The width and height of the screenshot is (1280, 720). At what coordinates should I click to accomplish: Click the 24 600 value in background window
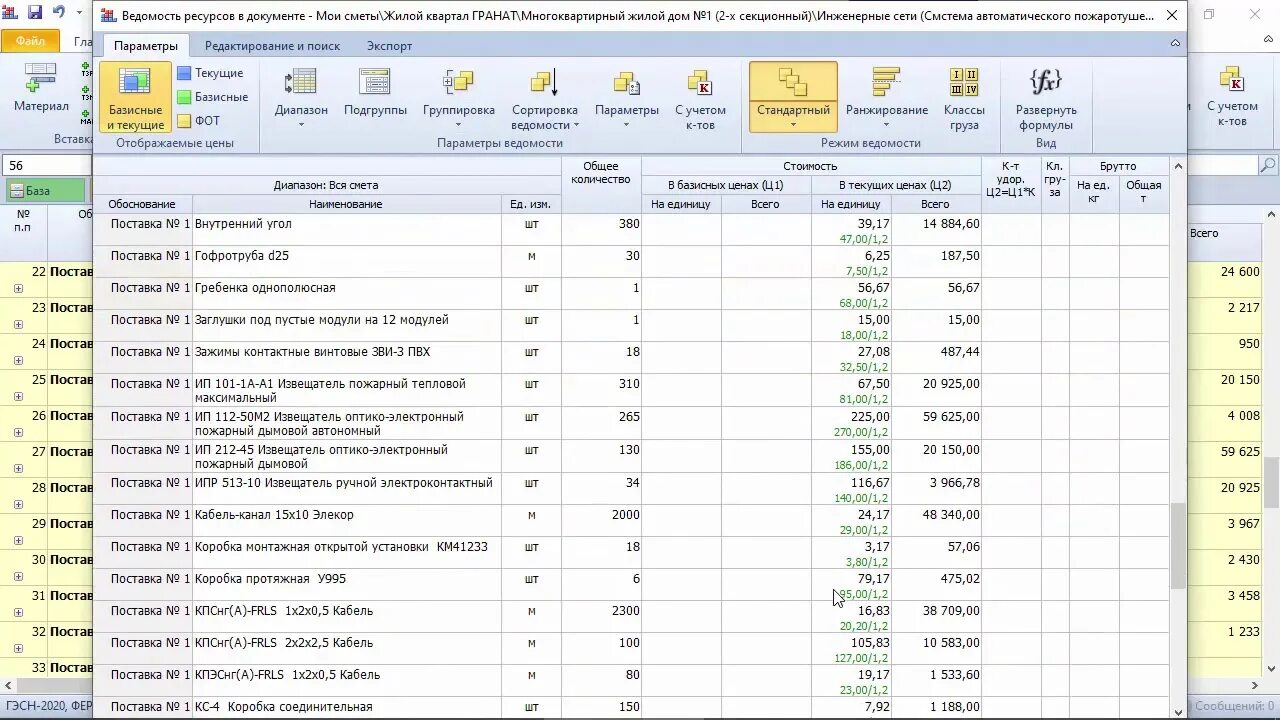point(1240,272)
